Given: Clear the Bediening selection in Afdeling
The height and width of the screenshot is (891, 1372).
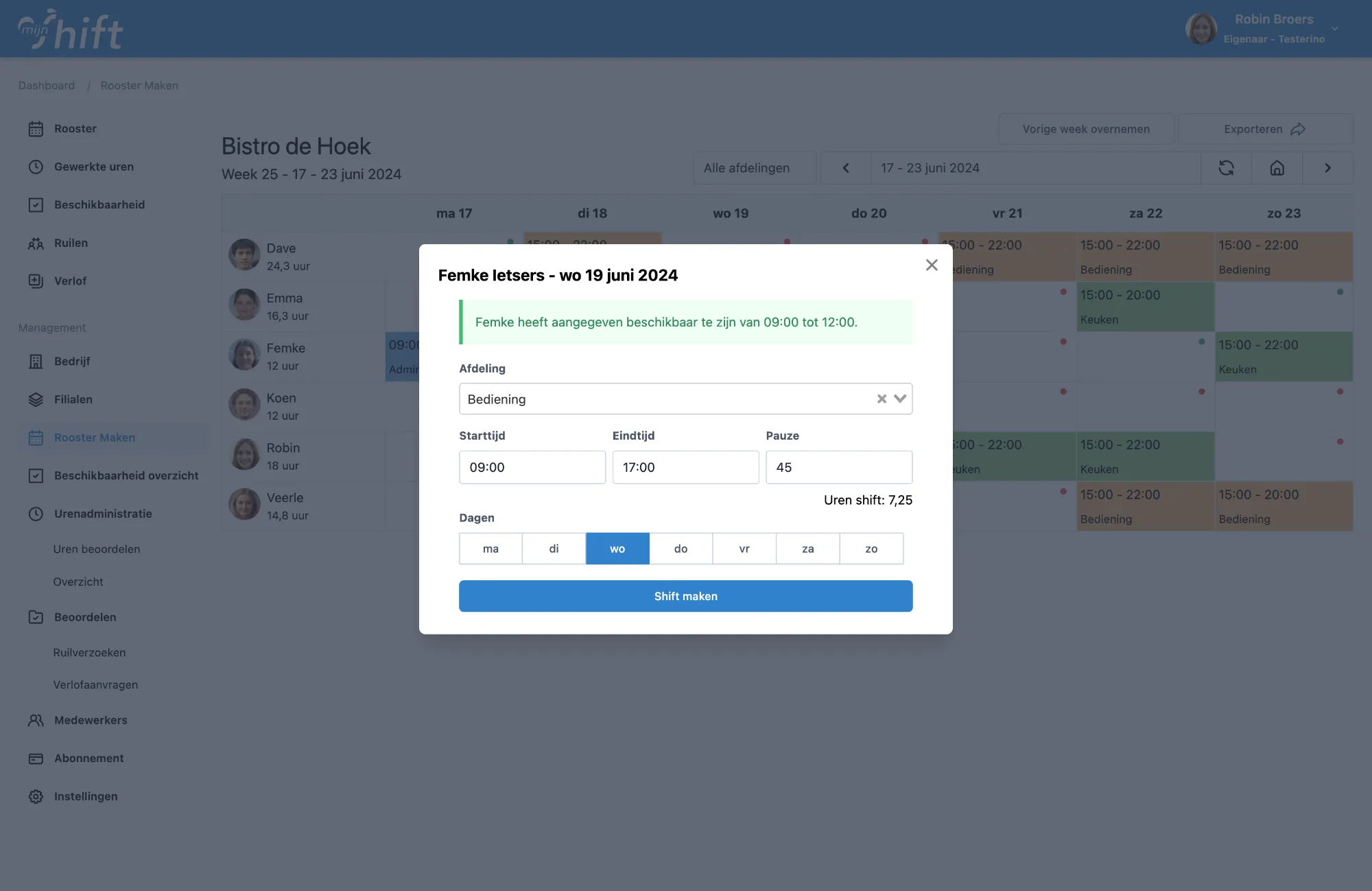Looking at the screenshot, I should pyautogui.click(x=882, y=399).
